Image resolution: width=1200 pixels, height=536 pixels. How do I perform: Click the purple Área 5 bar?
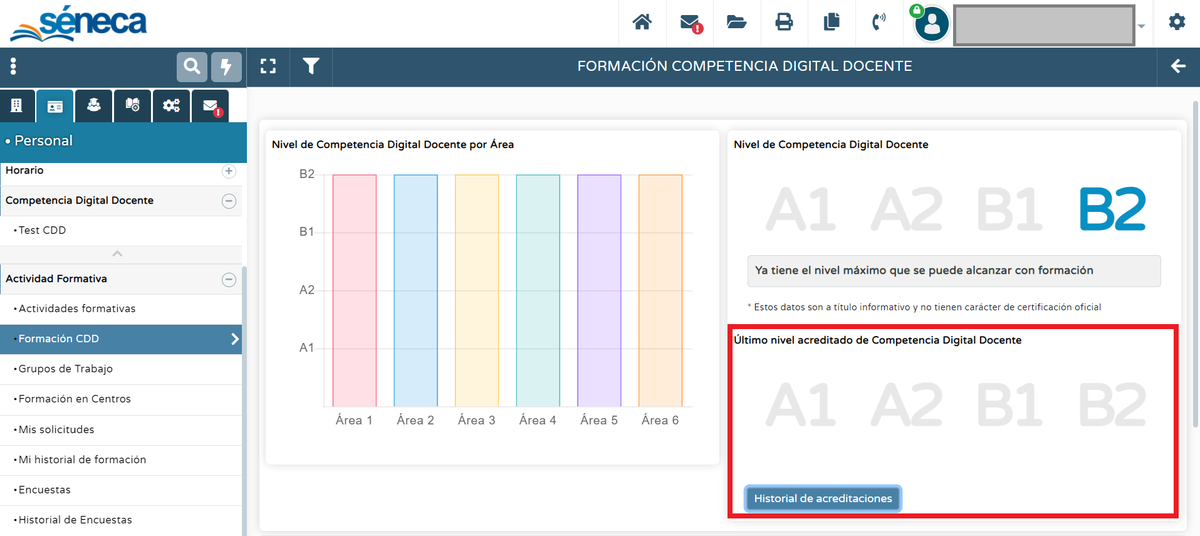pos(599,290)
